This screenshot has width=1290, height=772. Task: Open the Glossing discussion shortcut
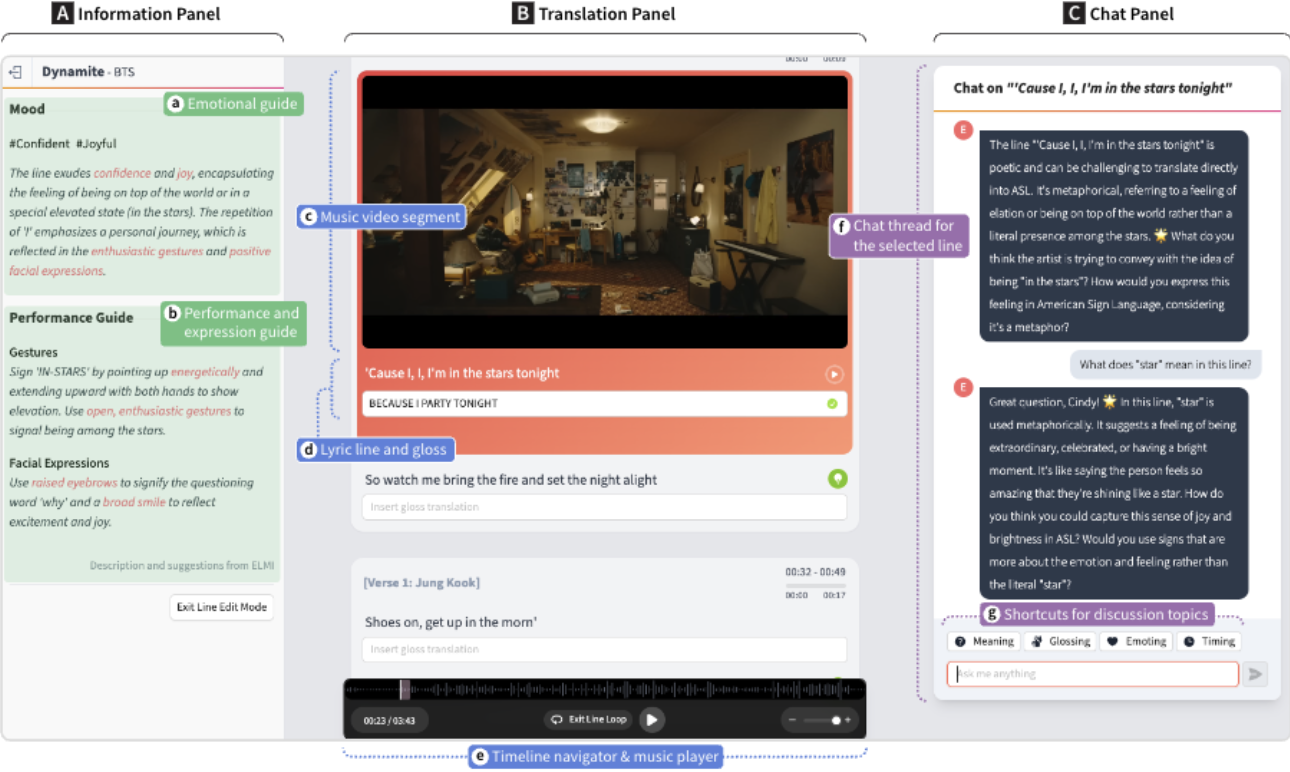click(1060, 641)
